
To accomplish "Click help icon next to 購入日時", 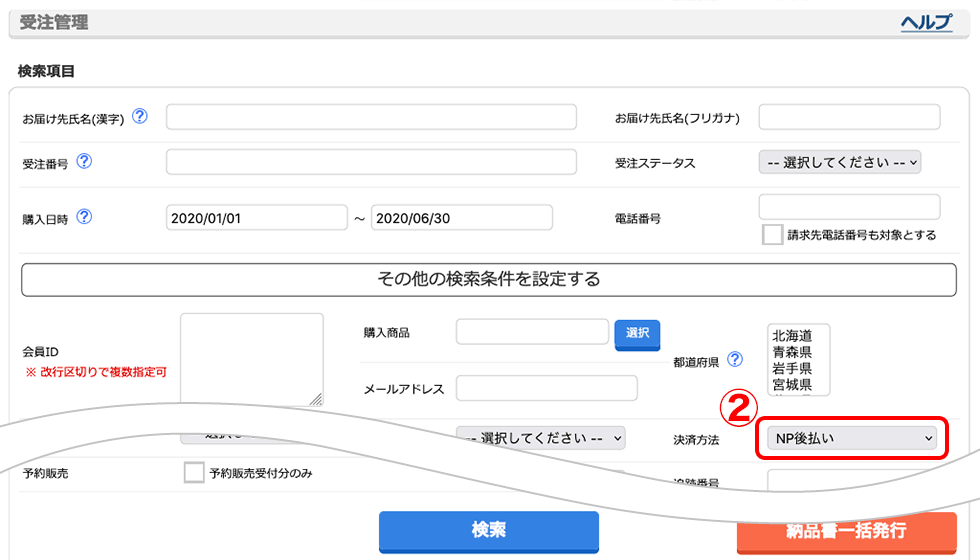I will [x=84, y=217].
